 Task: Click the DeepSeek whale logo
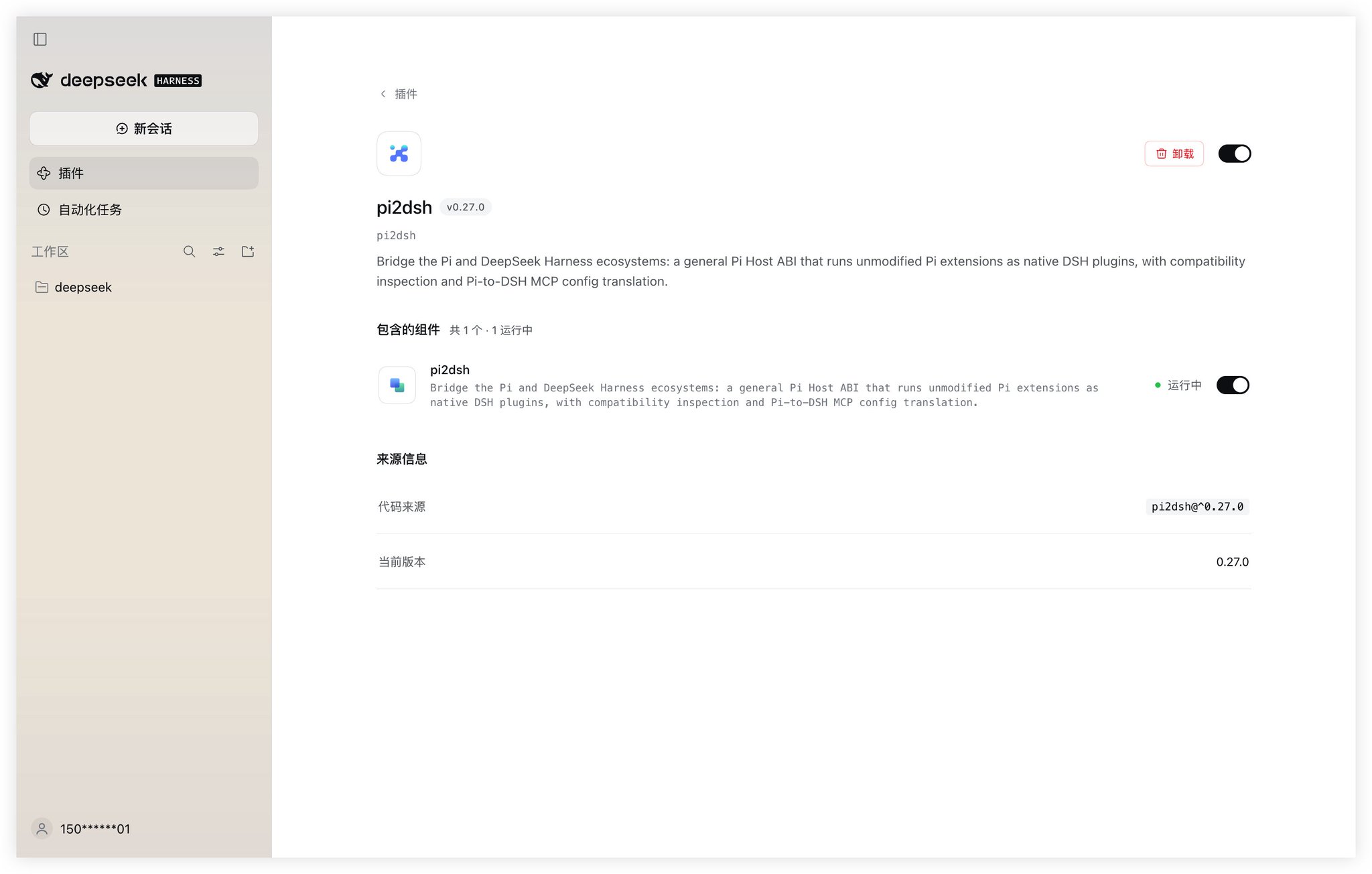[42, 80]
